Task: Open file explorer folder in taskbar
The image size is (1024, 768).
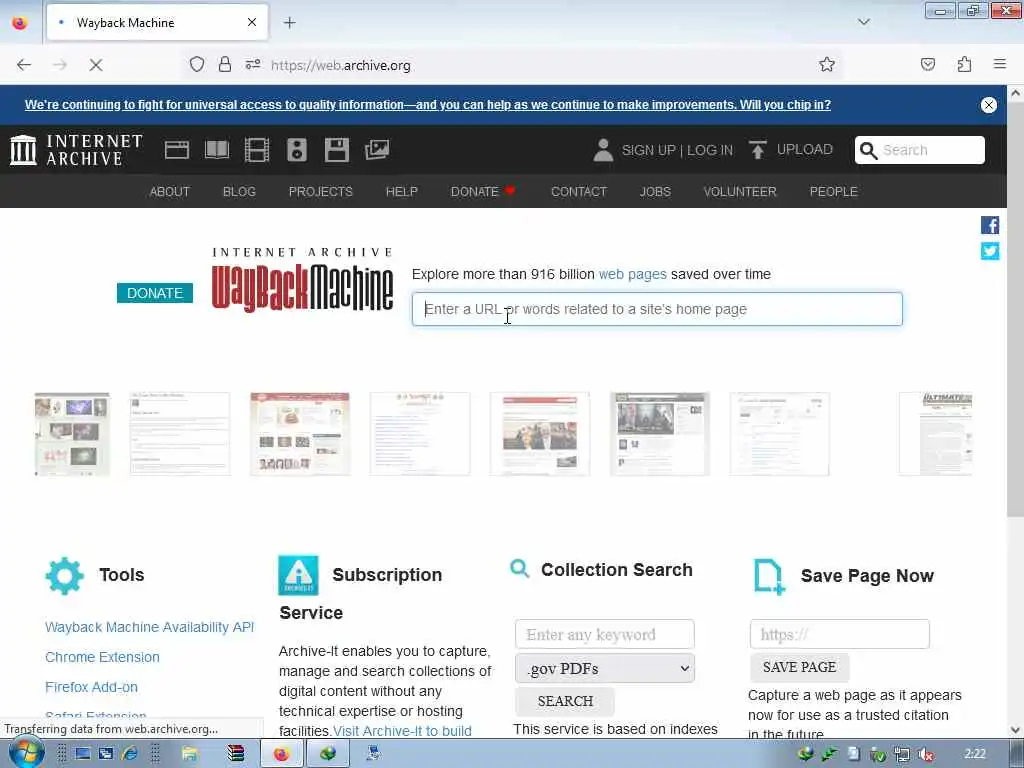Action: (x=190, y=754)
